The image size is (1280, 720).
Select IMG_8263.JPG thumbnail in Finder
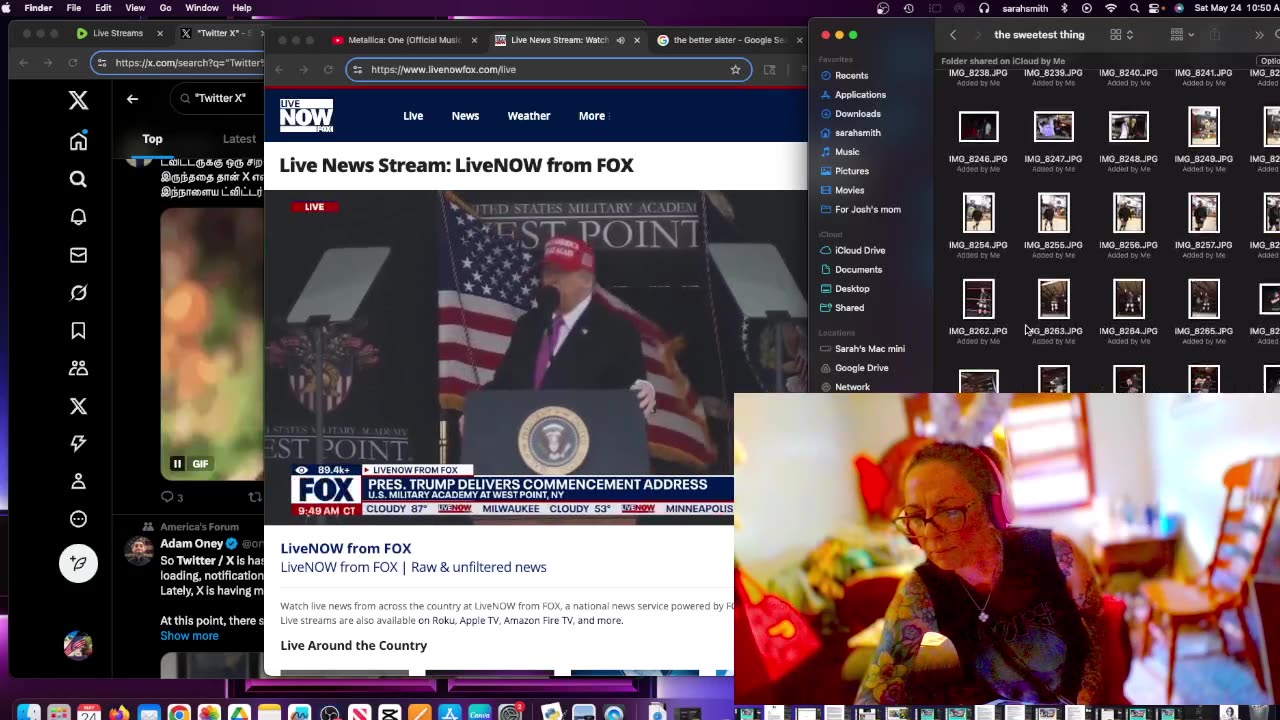point(1053,299)
